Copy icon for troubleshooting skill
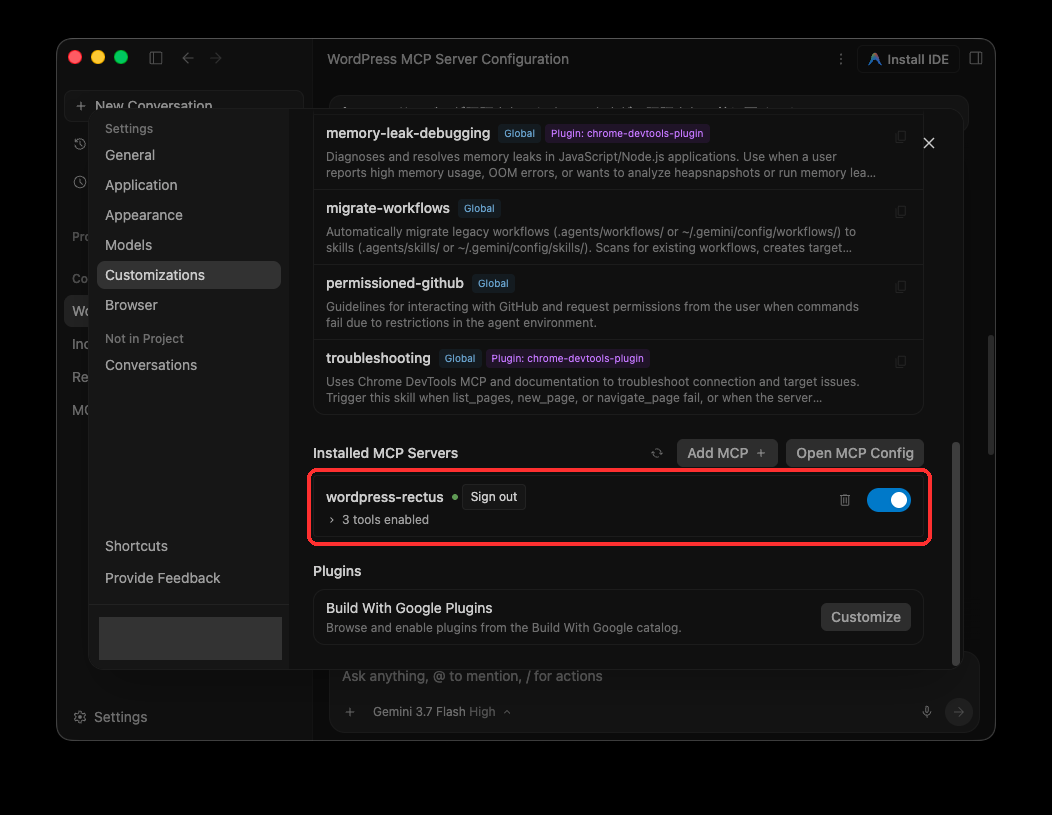1052x815 pixels. point(900,362)
